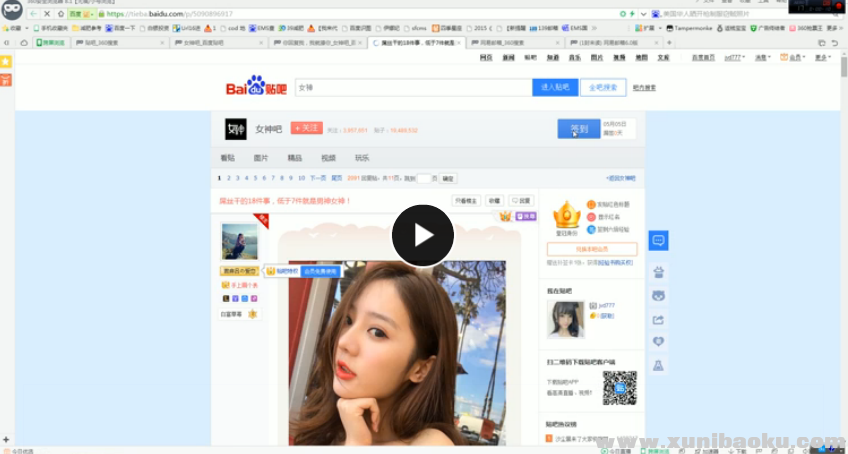This screenshot has width=848, height=454.
Task: Click the heart icon in right sidebar
Action: coord(658,342)
